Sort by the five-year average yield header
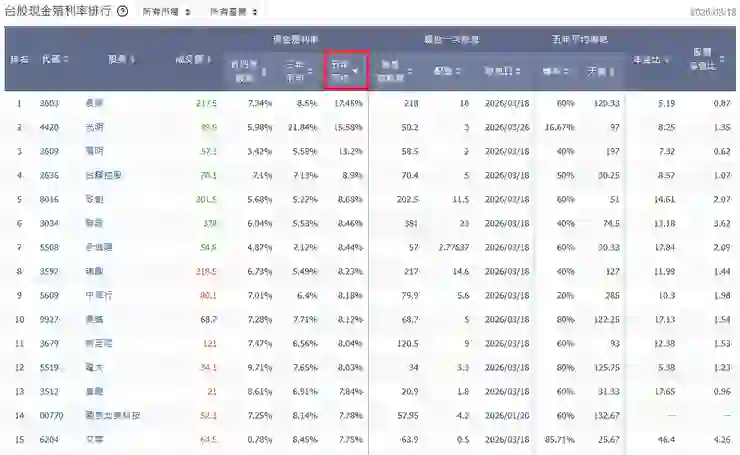 point(345,70)
